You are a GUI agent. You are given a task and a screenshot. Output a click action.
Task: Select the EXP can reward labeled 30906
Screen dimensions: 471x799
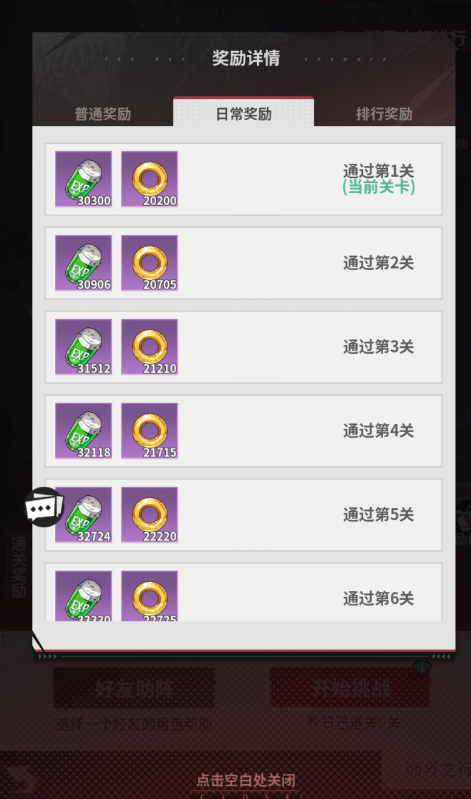[84, 263]
